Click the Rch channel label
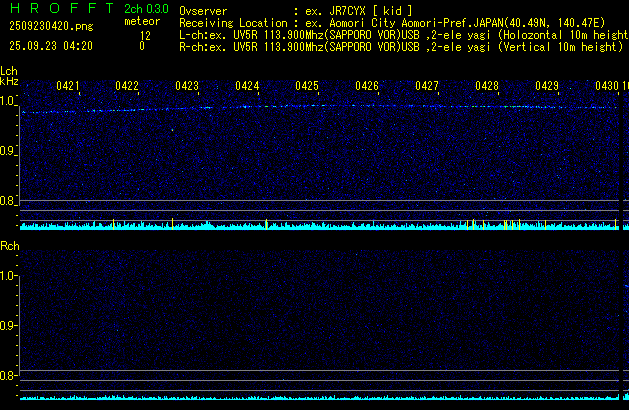629x410 pixels. pyautogui.click(x=9, y=245)
